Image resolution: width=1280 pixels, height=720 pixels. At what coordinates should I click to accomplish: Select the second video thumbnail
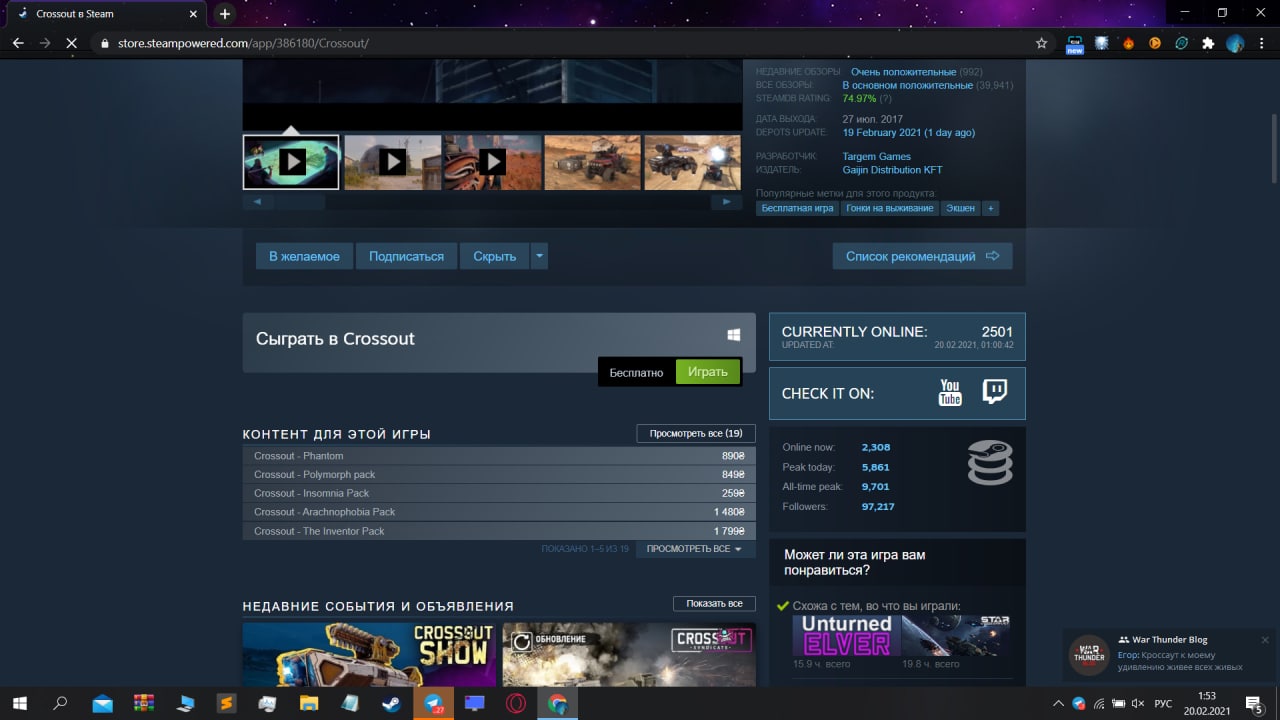[392, 162]
